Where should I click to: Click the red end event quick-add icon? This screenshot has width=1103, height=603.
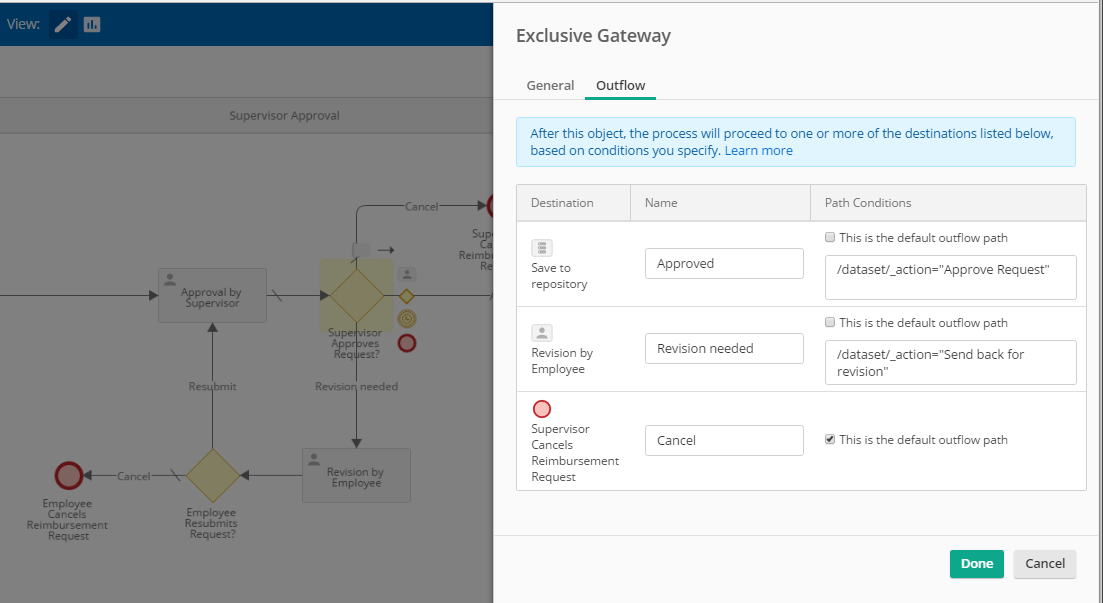point(407,343)
